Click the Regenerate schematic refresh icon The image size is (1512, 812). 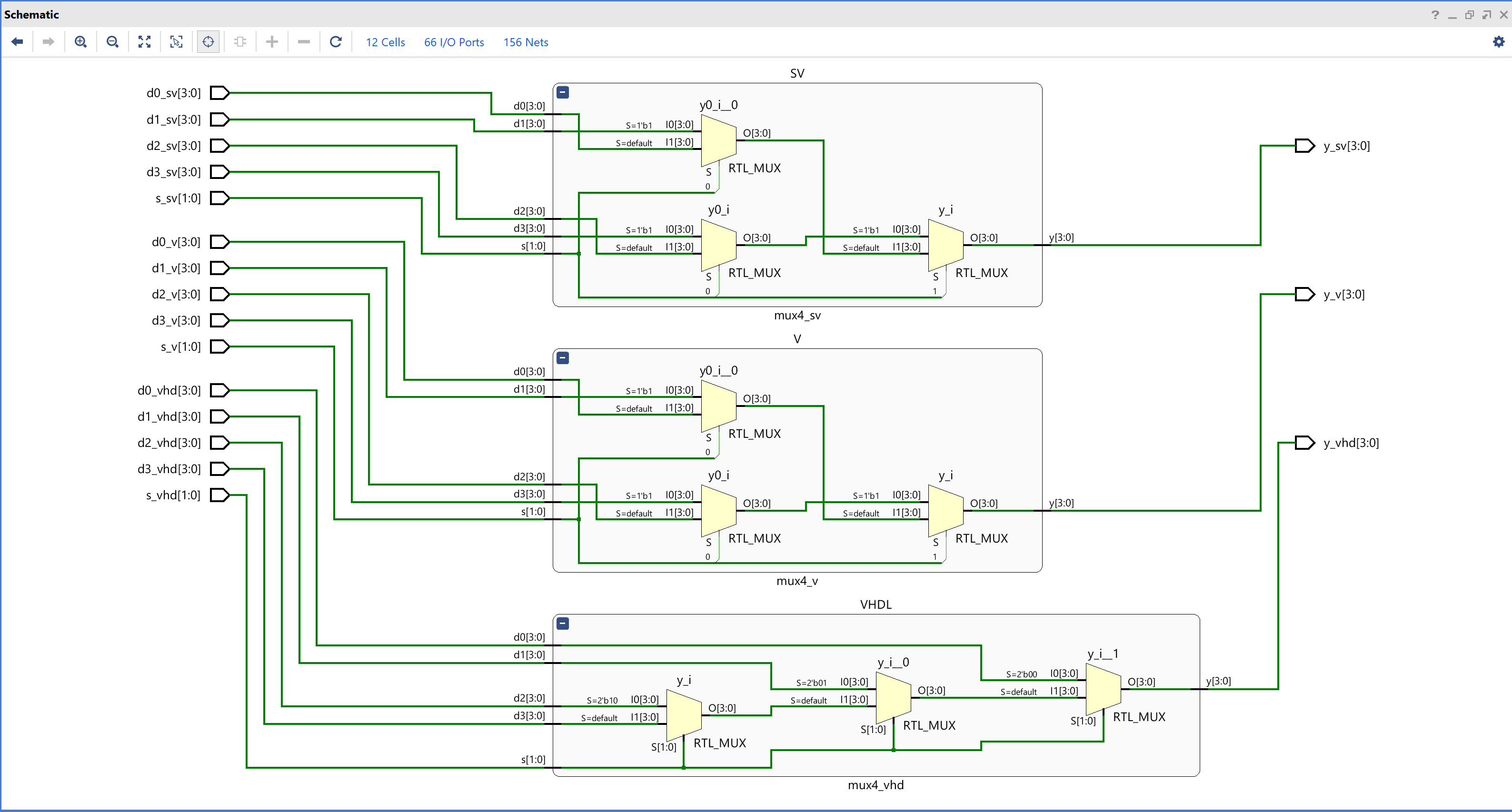(x=336, y=42)
